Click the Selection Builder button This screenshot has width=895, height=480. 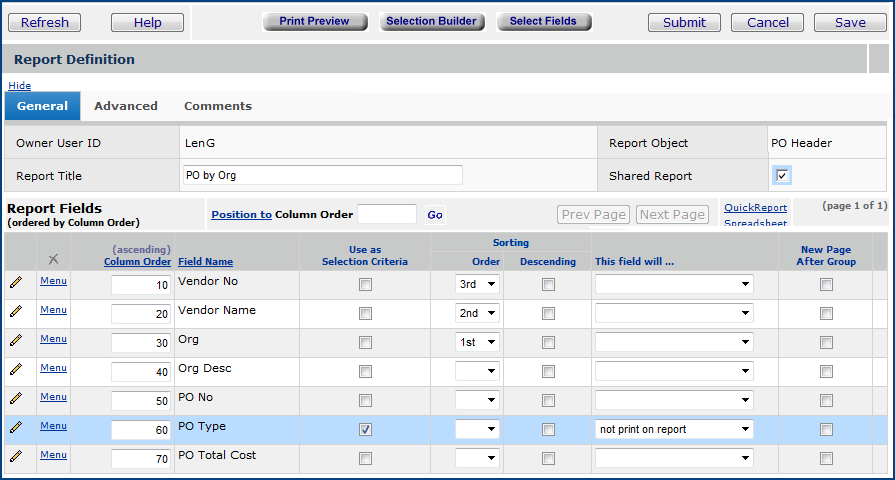tap(431, 21)
